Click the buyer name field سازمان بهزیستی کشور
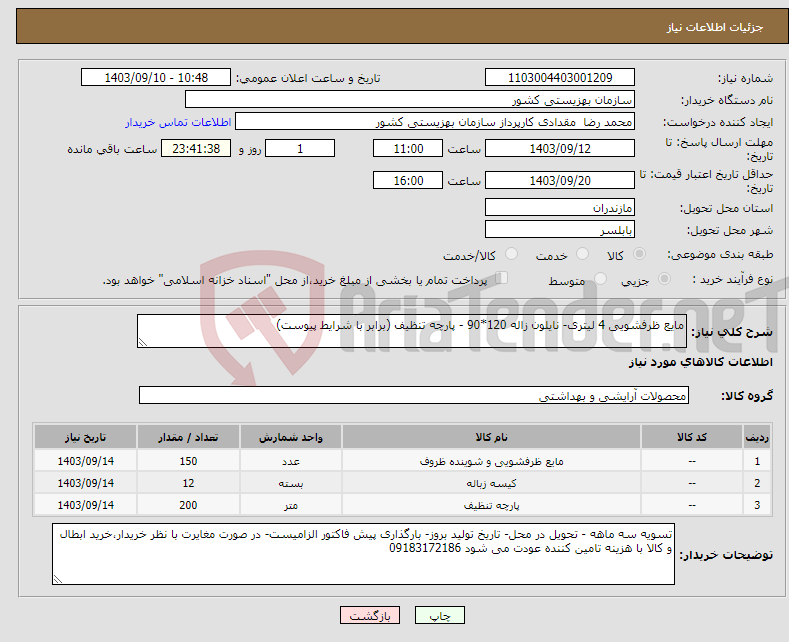 tap(410, 100)
